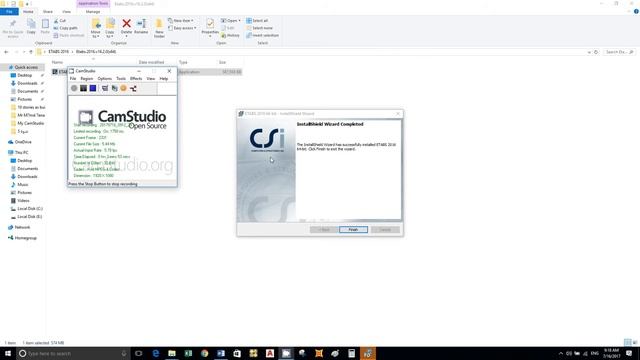640x360 pixels.
Task: Open Microsoft Edge from the taskbar
Action: click(156, 353)
